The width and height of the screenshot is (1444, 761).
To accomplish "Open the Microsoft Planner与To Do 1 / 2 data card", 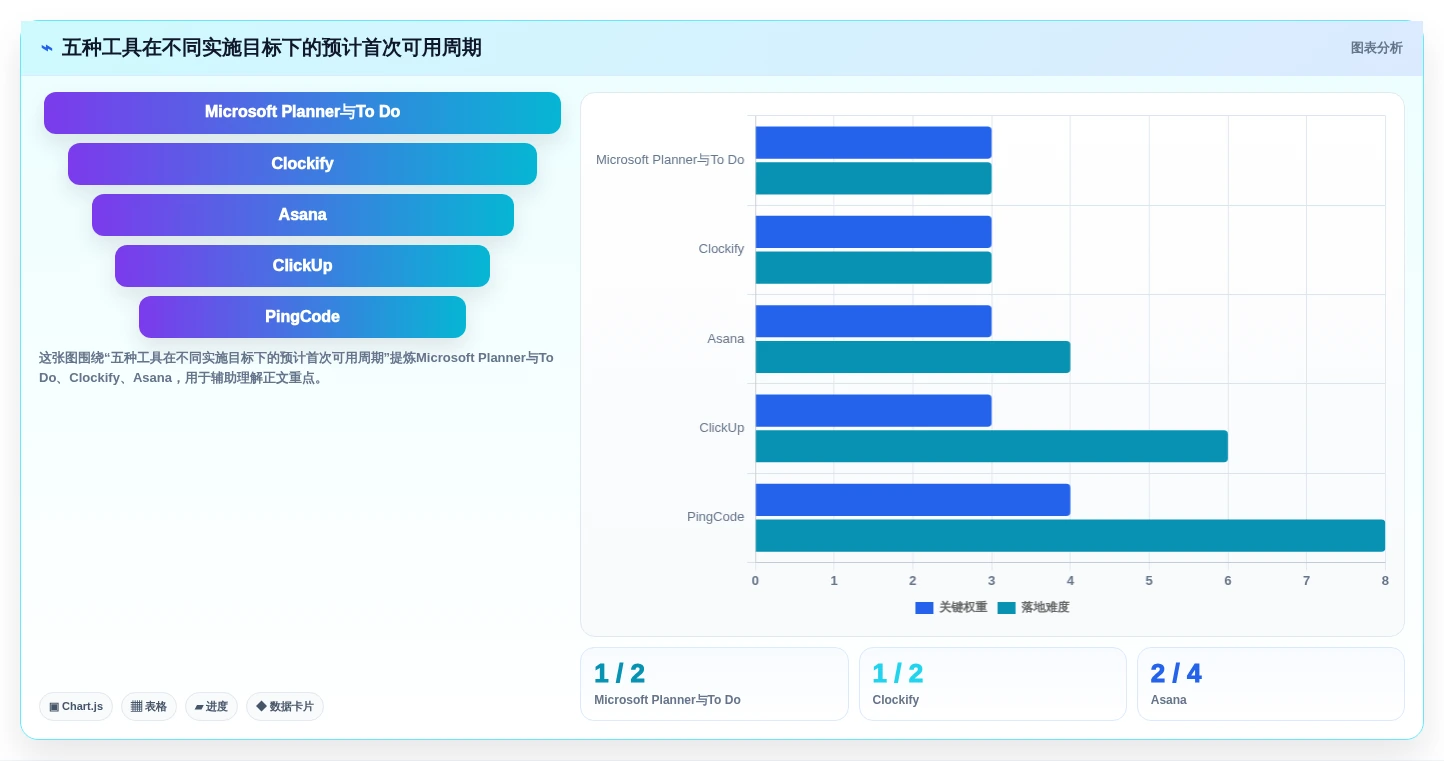I will (714, 684).
